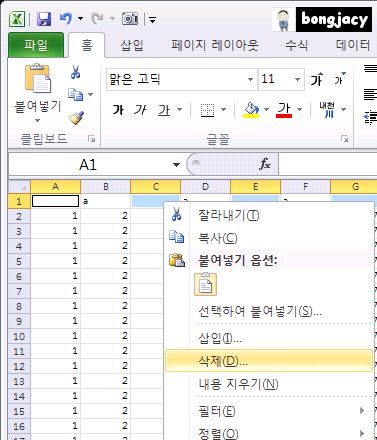This screenshot has height=440, width=377.
Task: Click the fx Insert Function button
Action: (265, 164)
